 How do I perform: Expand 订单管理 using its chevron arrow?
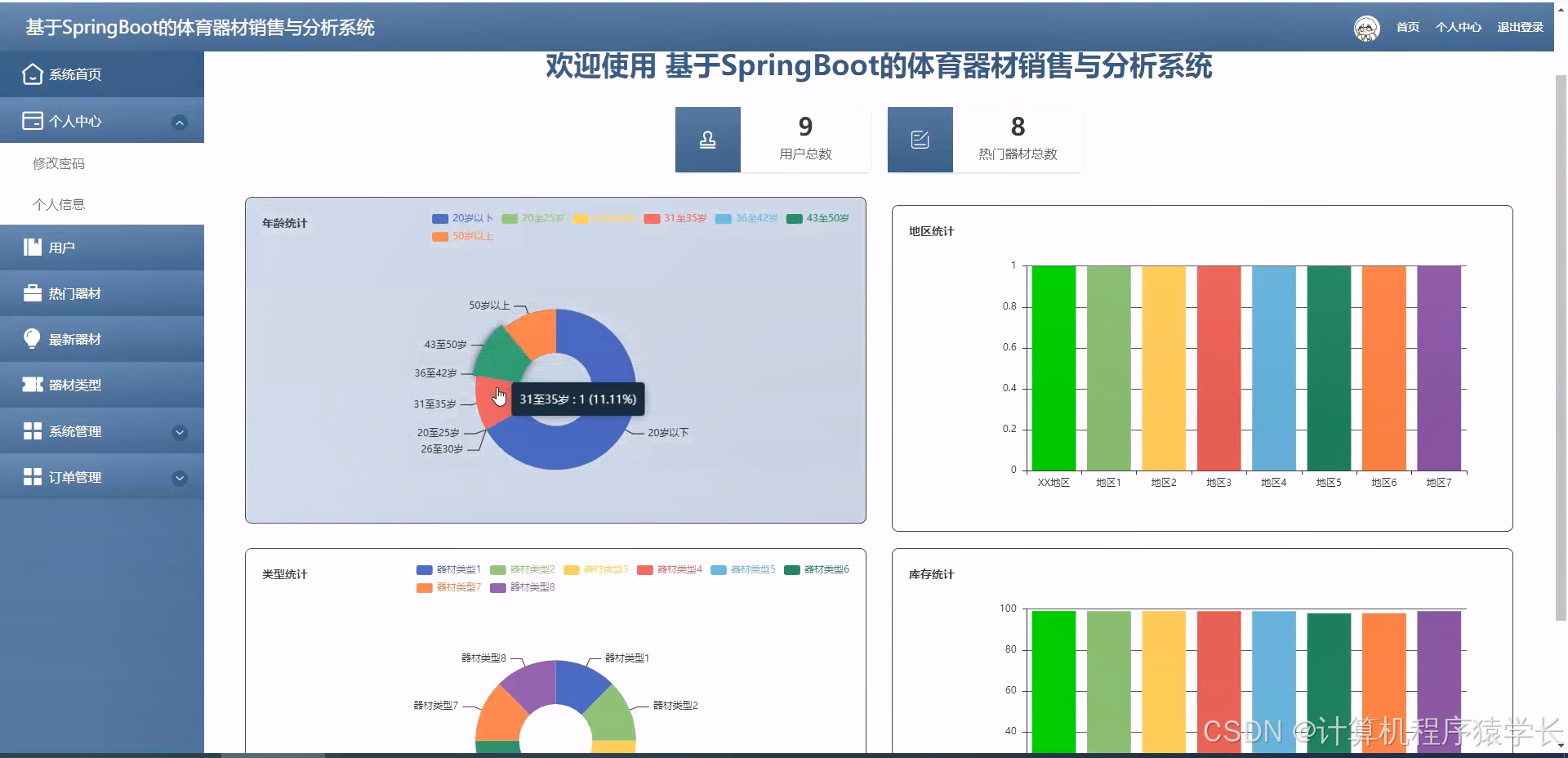[180, 479]
